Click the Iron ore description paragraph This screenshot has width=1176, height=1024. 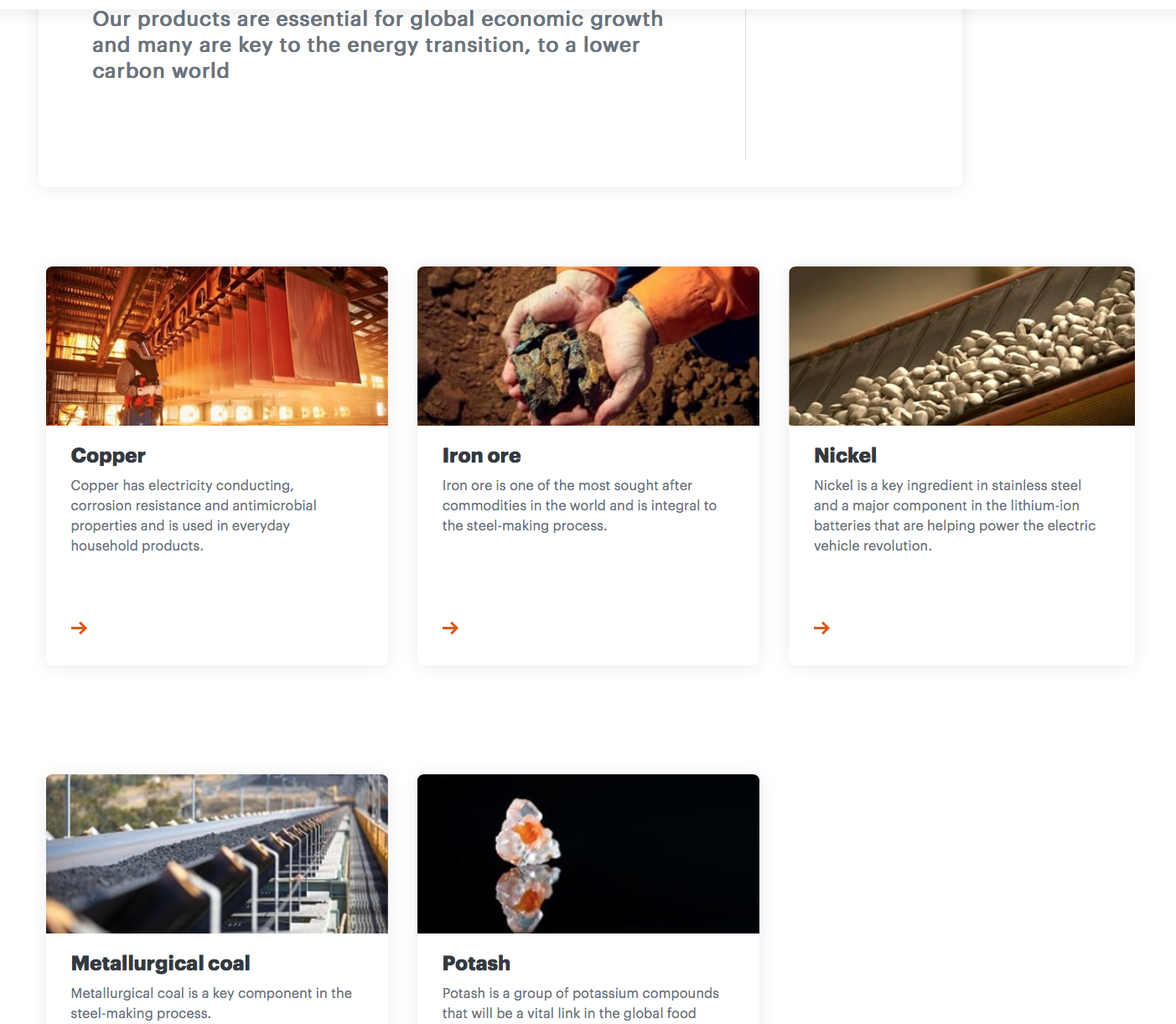(579, 505)
